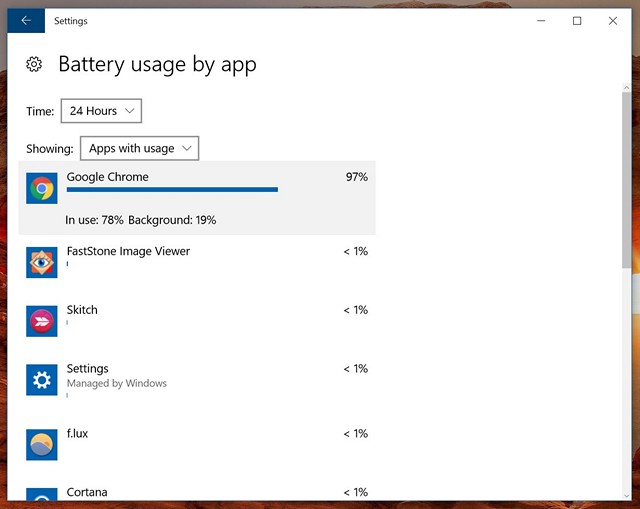Select the f.lux app icon

42,445
